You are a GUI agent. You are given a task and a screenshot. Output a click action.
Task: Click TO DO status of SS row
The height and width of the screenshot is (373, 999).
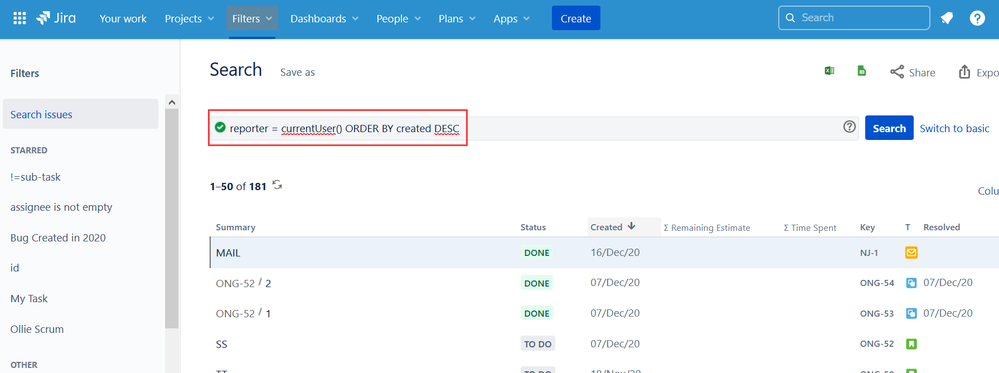click(x=538, y=344)
